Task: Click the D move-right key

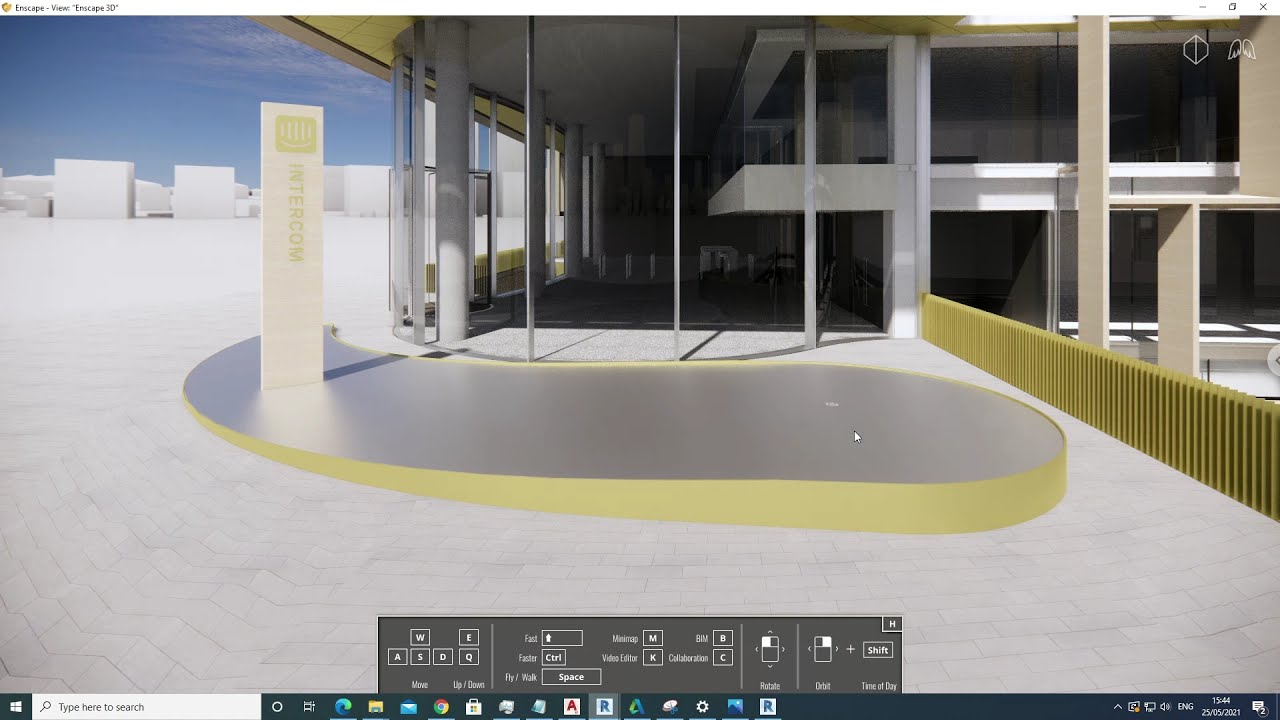Action: 443,657
